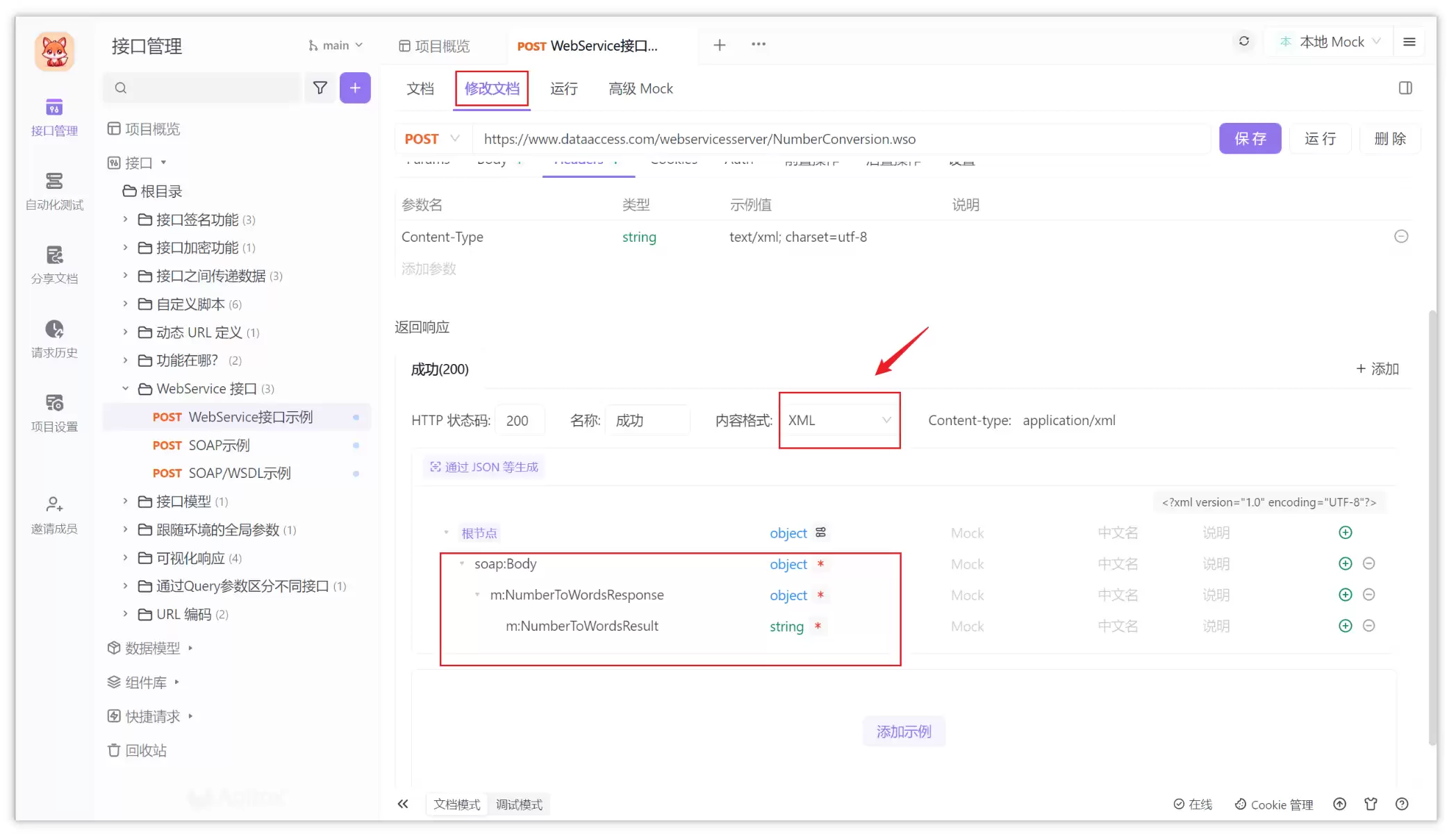This screenshot has height=835, width=1456.
Task: Open 请求历史 sidebar section
Action: click(x=54, y=340)
